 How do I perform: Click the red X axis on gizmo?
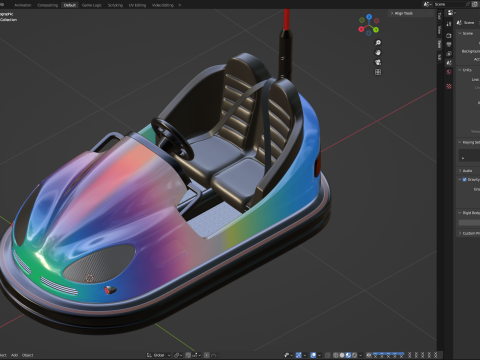pos(361,29)
